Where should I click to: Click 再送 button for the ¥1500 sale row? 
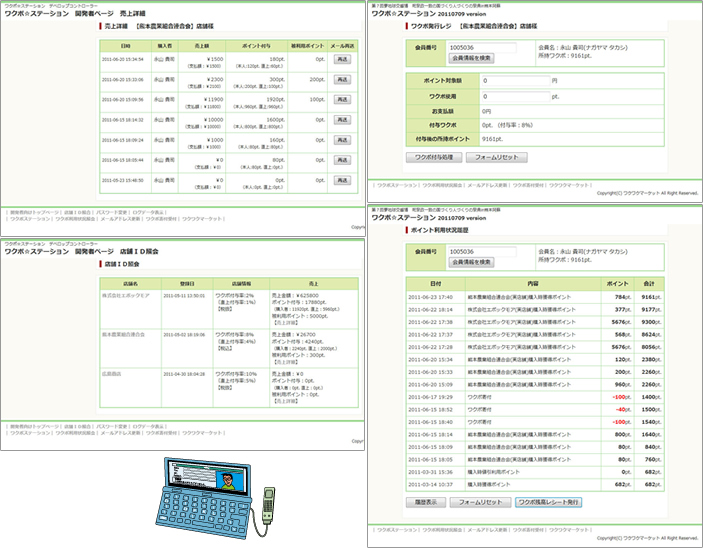342,60
